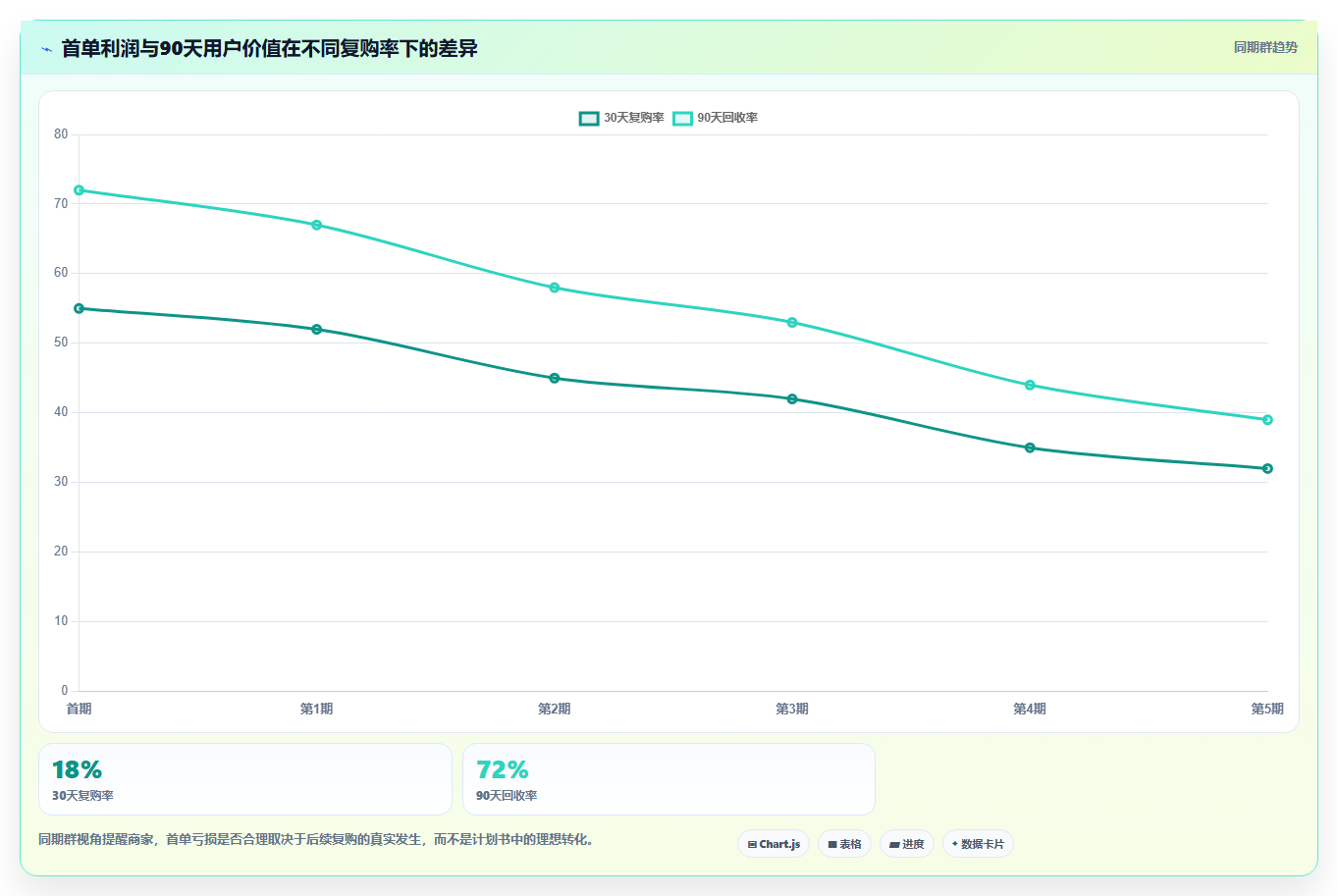Toggle the 30天复购率 legend swatch

pyautogui.click(x=589, y=118)
